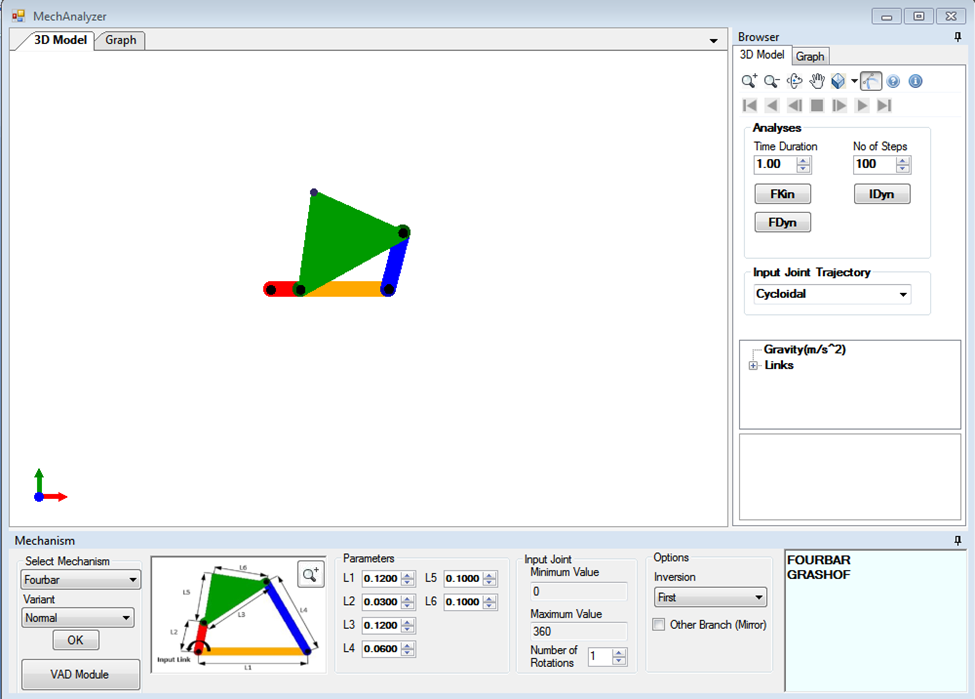Open the view cube dropdown arrow
Image resolution: width=975 pixels, height=699 pixels.
[x=854, y=81]
